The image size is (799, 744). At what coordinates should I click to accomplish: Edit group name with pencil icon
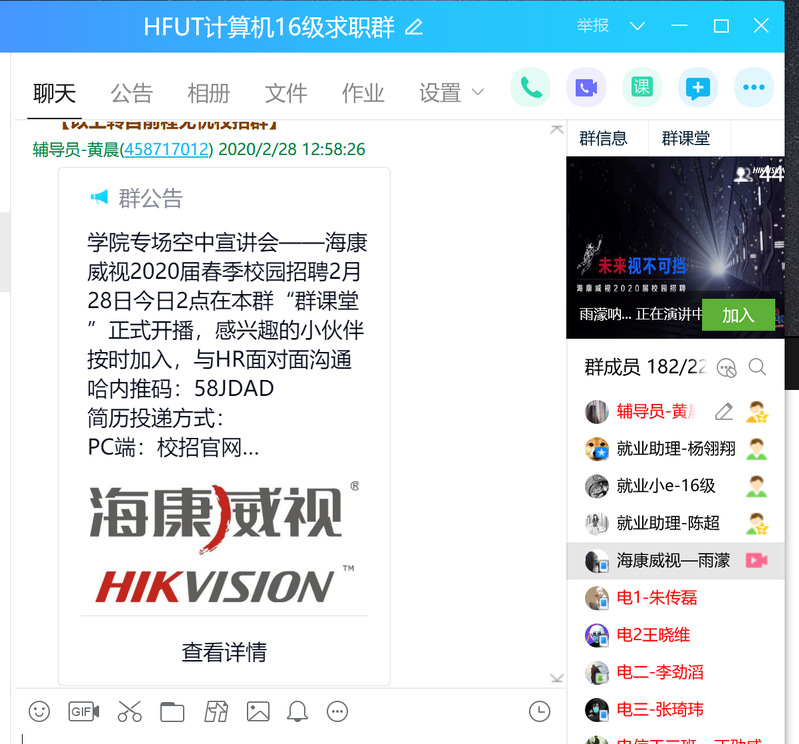[x=413, y=27]
